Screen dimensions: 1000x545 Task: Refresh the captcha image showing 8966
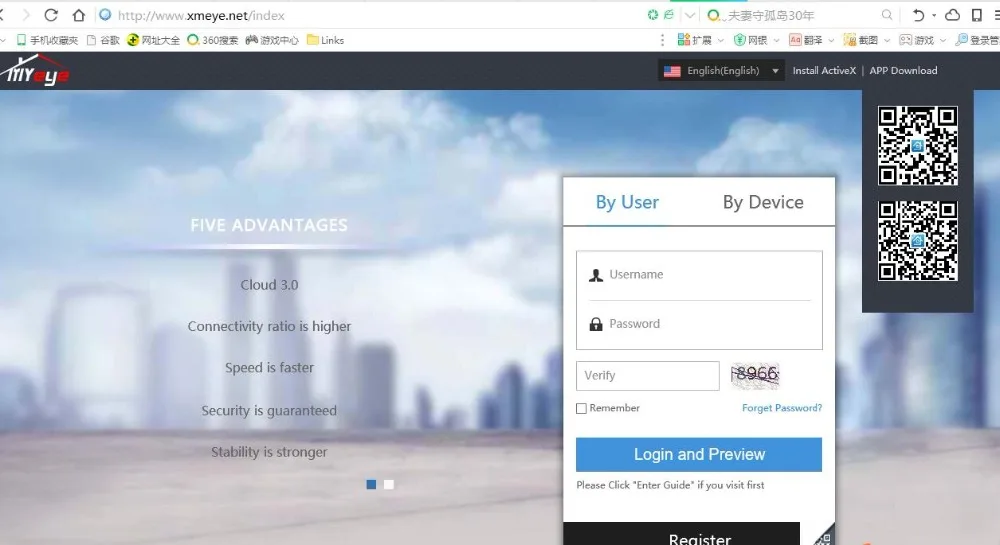coord(755,375)
